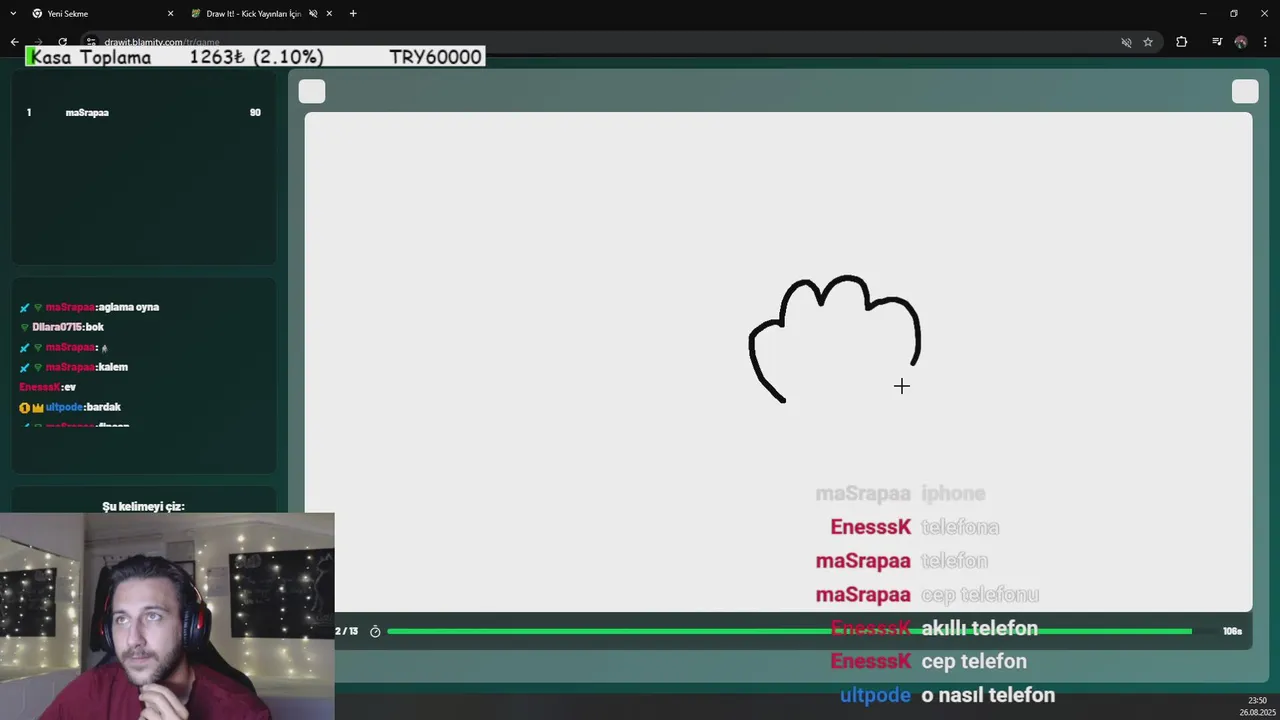Click the 2 / 13 round counter
The height and width of the screenshot is (720, 1280).
coord(346,632)
